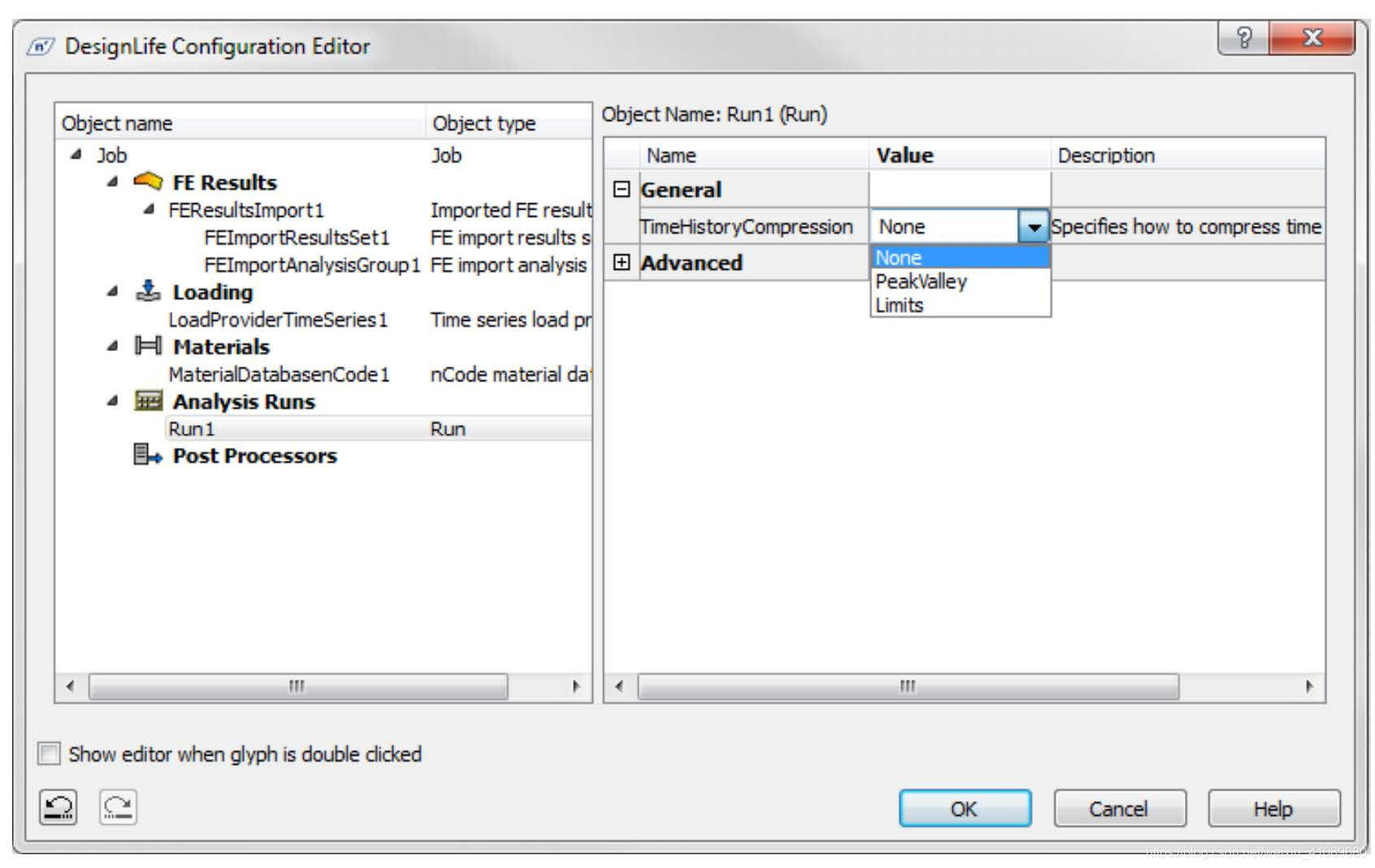Collapse the General property group
Viewport: 1375px width, 868px height.
coord(622,189)
